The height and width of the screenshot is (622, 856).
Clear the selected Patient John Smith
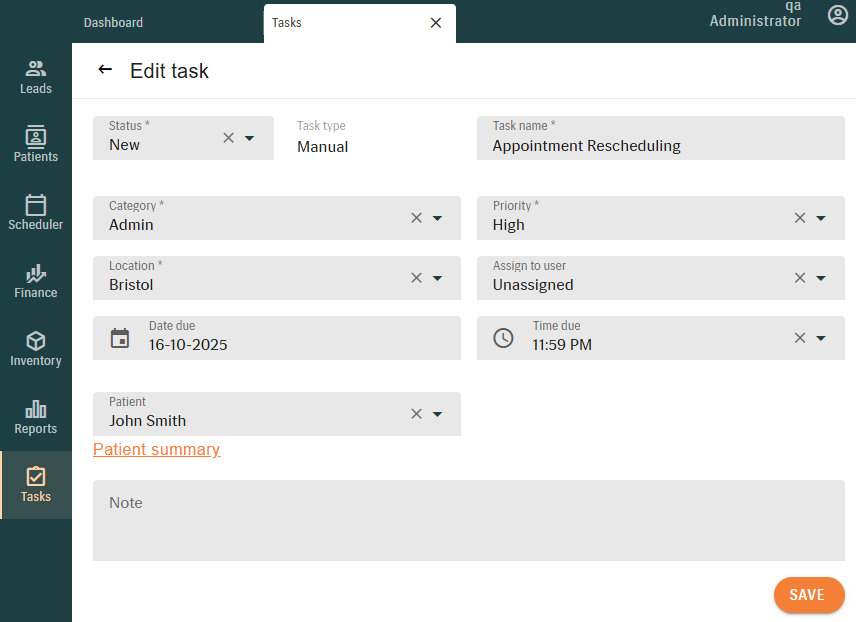click(416, 414)
